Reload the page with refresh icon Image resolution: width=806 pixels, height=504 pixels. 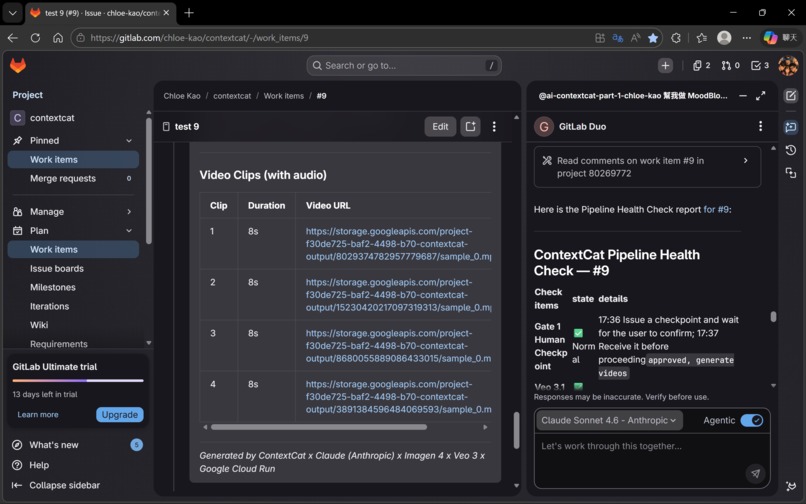click(35, 38)
